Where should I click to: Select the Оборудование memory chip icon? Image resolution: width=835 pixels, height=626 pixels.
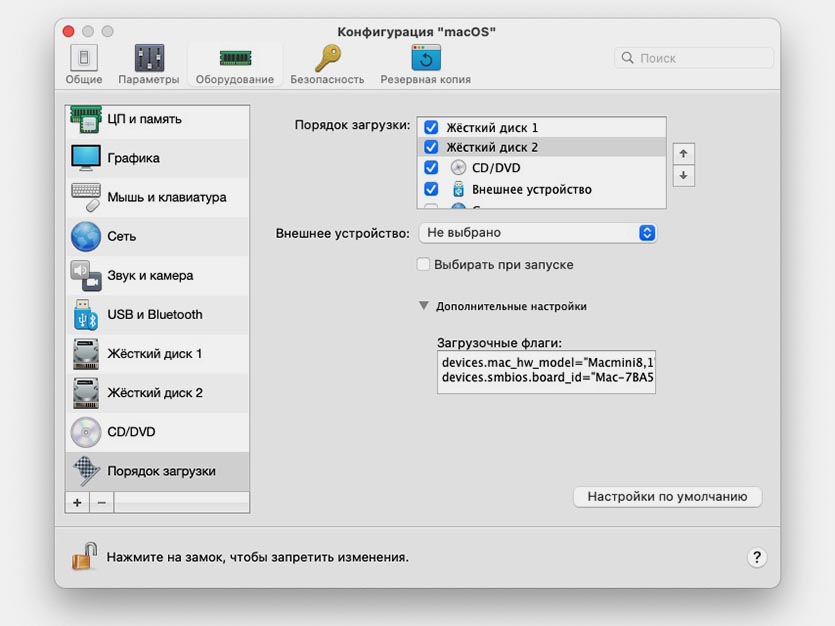coord(235,57)
